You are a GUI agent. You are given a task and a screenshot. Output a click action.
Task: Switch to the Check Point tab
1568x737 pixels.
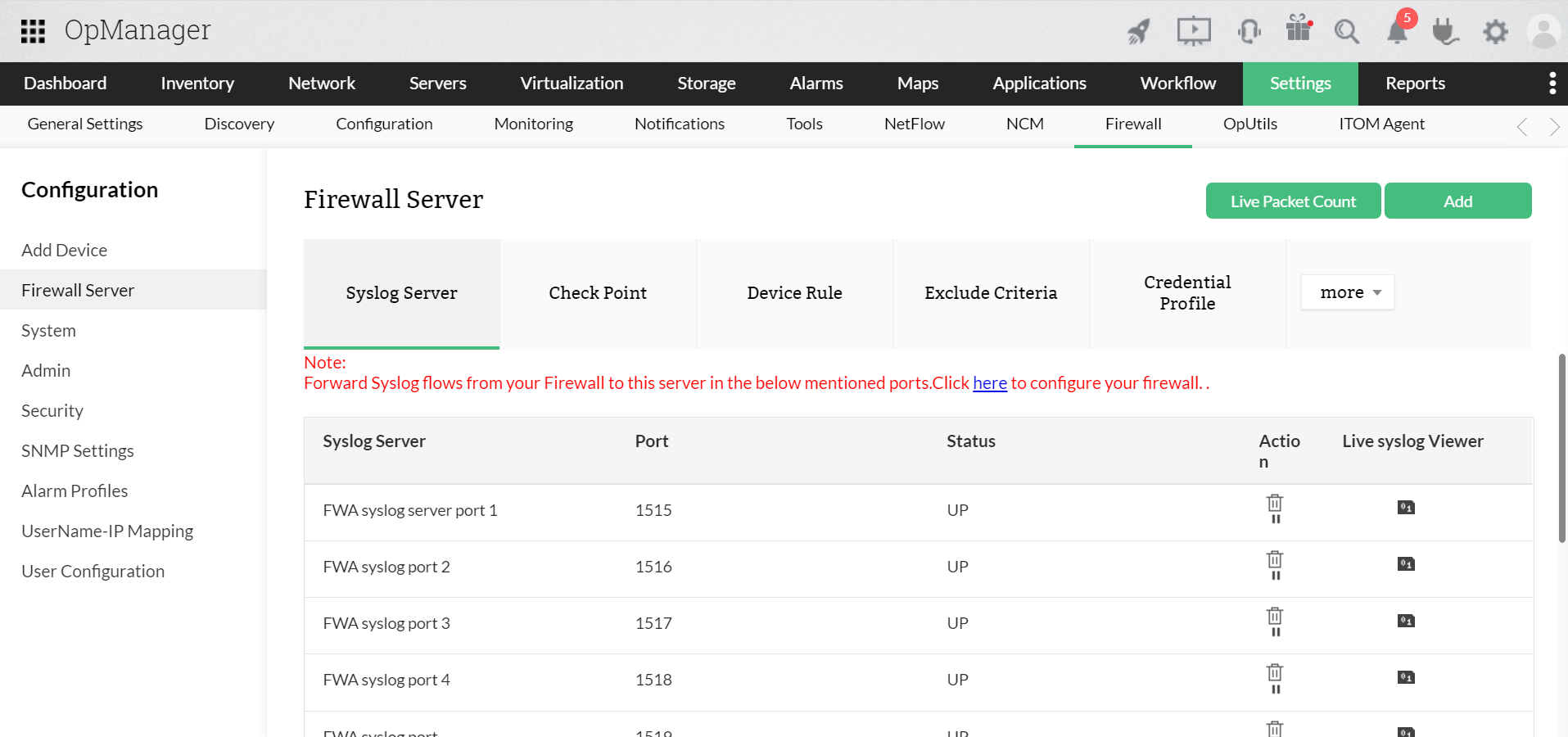[598, 293]
